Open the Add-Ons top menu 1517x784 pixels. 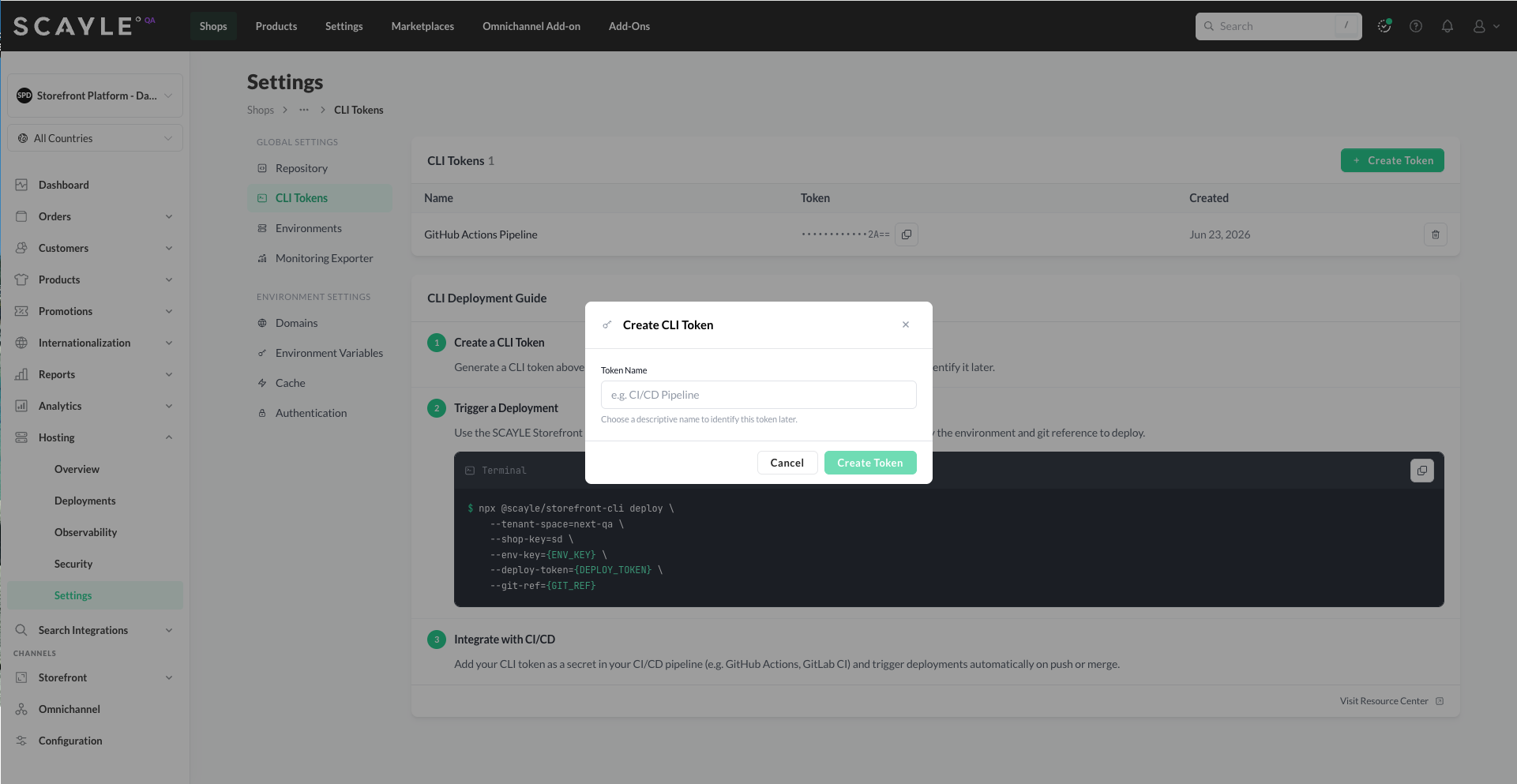[x=629, y=26]
